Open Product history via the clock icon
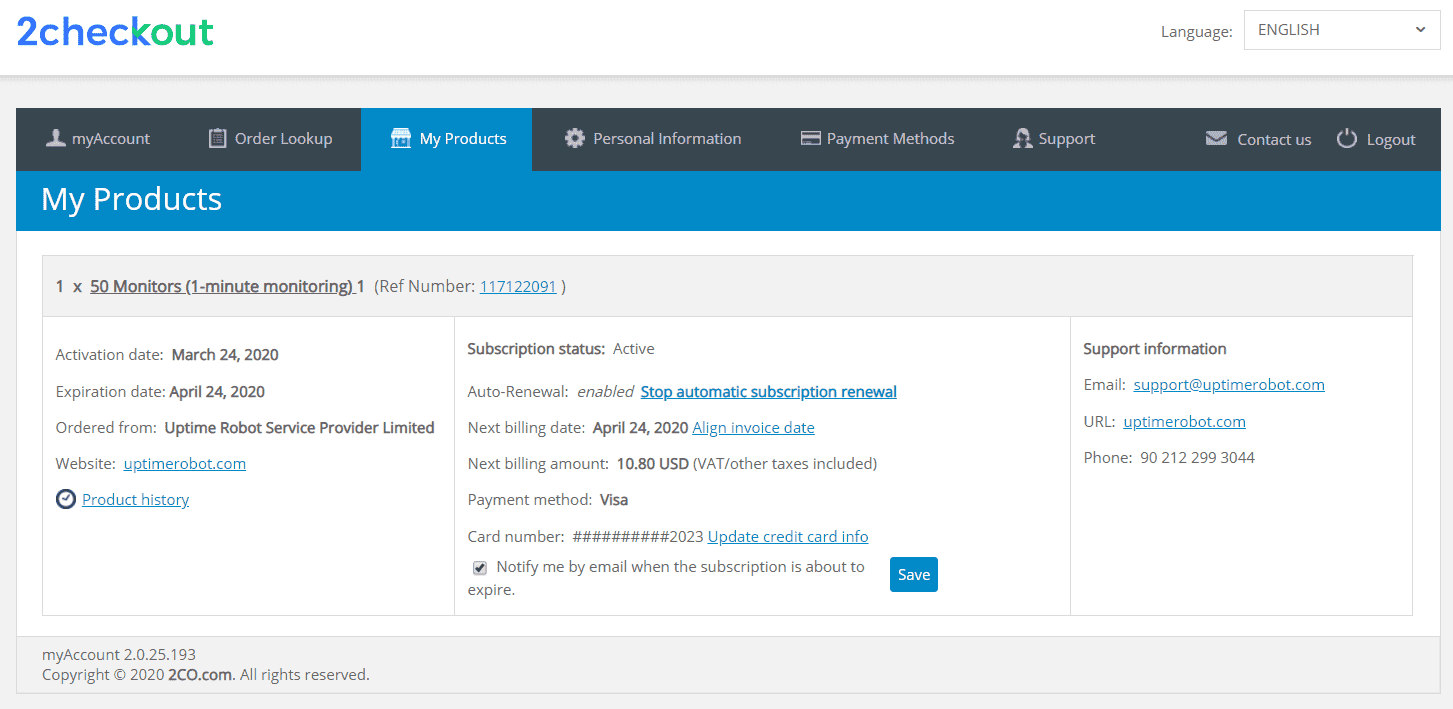1453x709 pixels. click(65, 498)
